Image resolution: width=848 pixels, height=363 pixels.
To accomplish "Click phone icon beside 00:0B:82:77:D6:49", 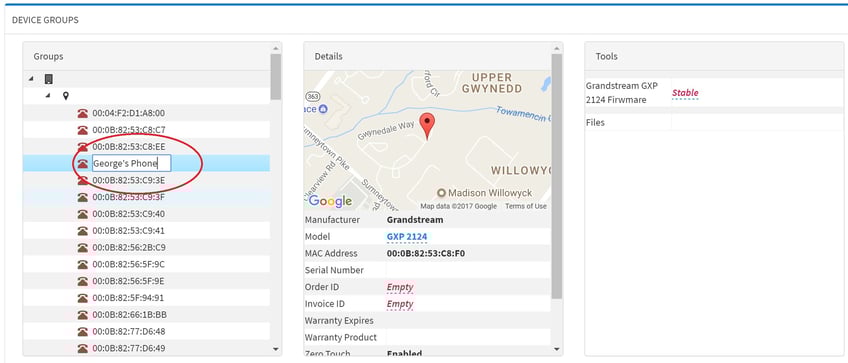I will tap(82, 348).
